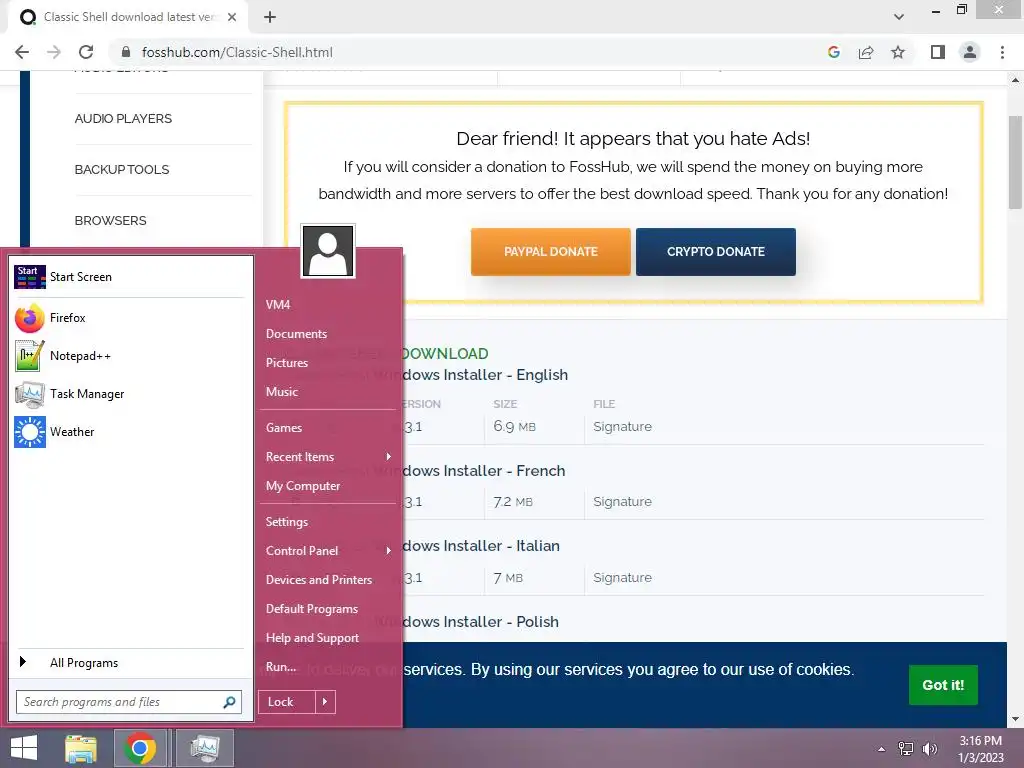1024x768 pixels.
Task: Open Windows Installer - French download
Action: pos(484,471)
